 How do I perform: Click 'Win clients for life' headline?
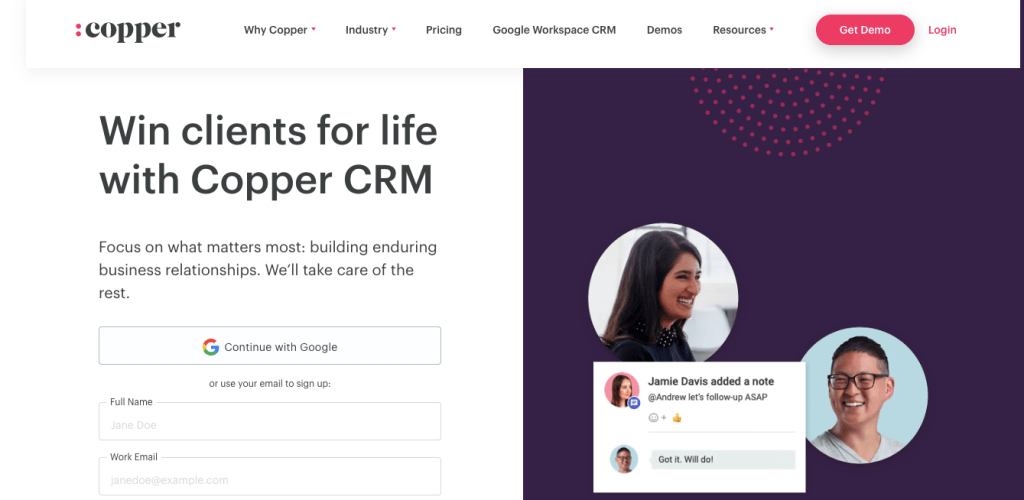click(268, 131)
